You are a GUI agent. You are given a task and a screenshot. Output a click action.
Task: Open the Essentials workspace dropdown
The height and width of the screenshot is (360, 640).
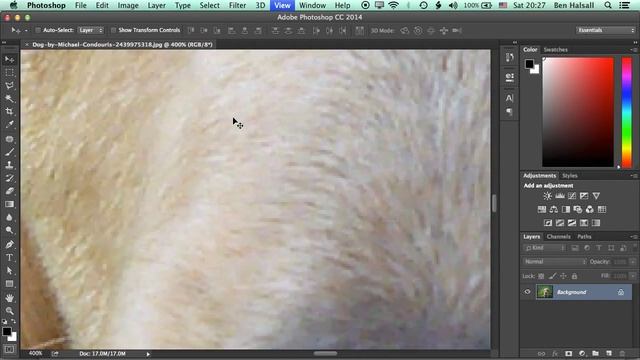pyautogui.click(x=606, y=30)
